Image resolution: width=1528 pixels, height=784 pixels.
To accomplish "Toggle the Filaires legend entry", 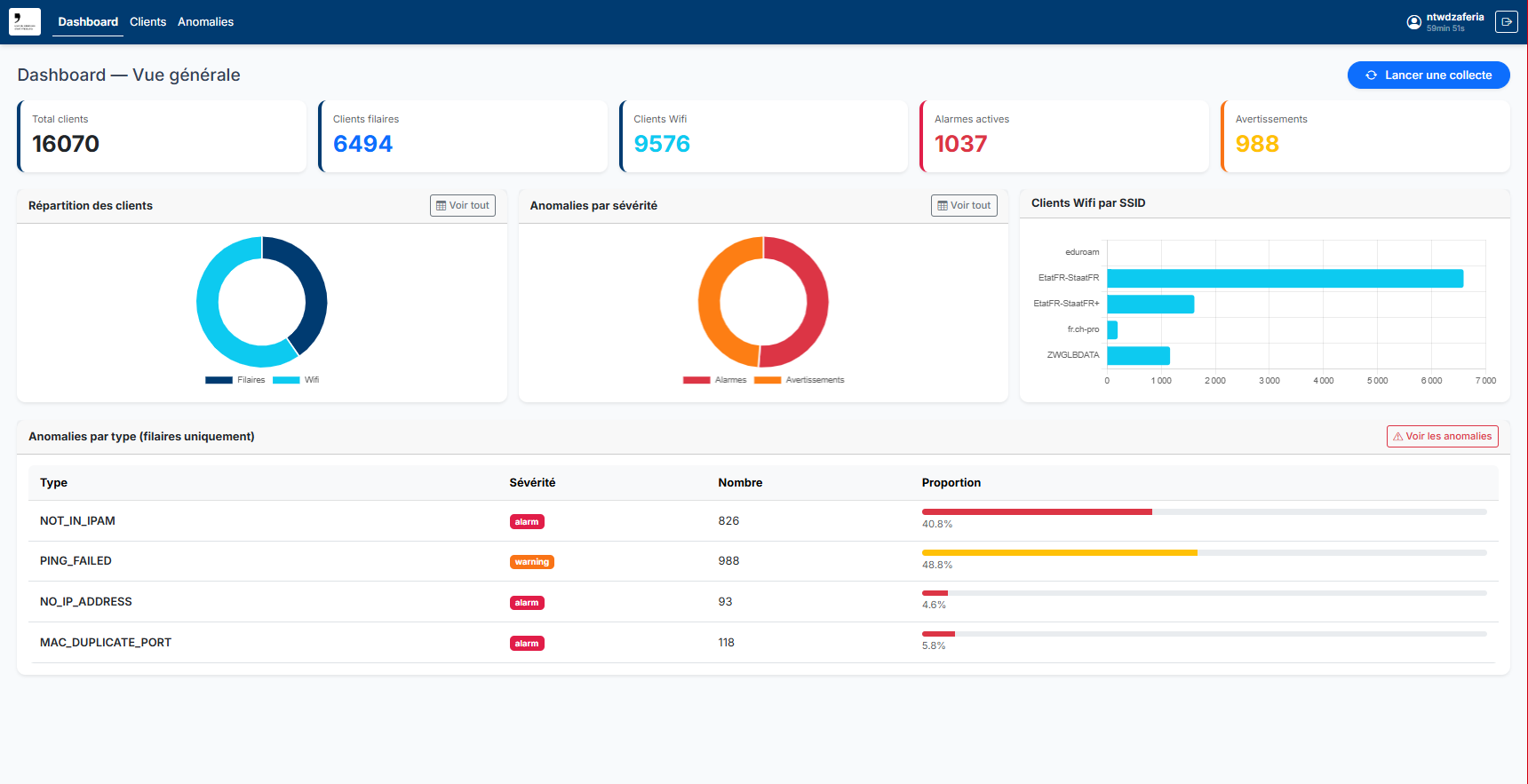I will point(235,380).
